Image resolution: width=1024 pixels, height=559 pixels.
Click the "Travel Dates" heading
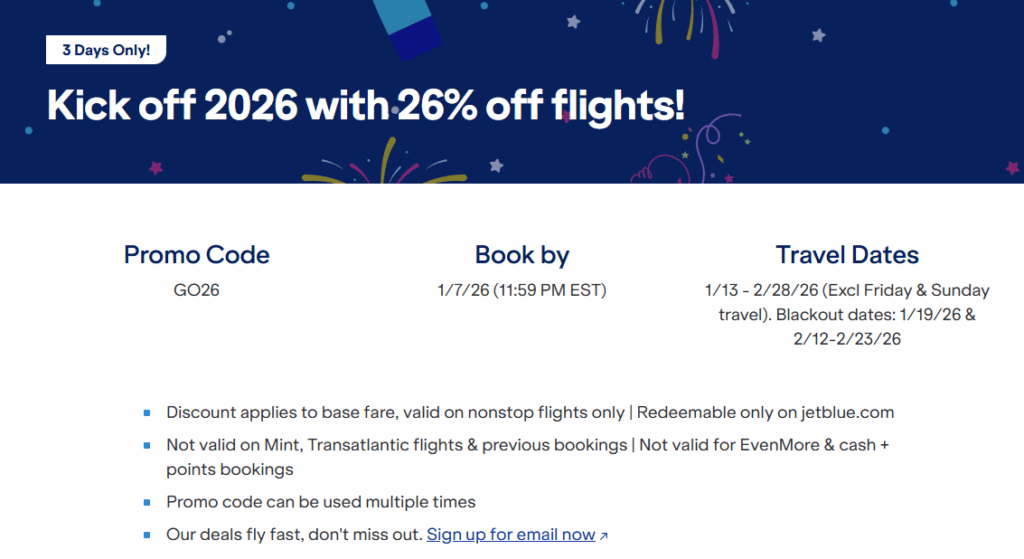coord(847,255)
